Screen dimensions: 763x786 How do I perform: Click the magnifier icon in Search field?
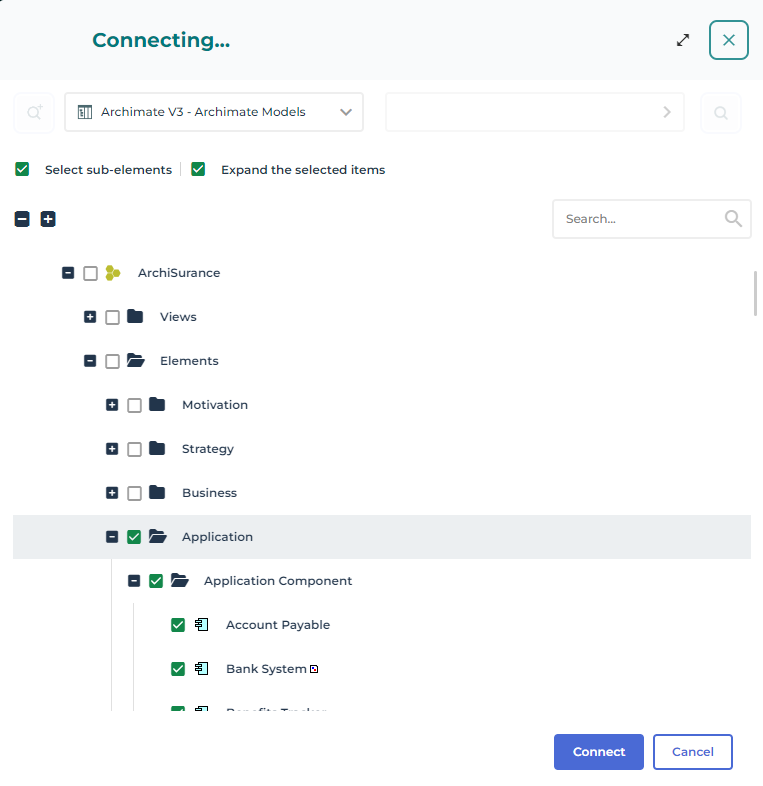coord(733,219)
